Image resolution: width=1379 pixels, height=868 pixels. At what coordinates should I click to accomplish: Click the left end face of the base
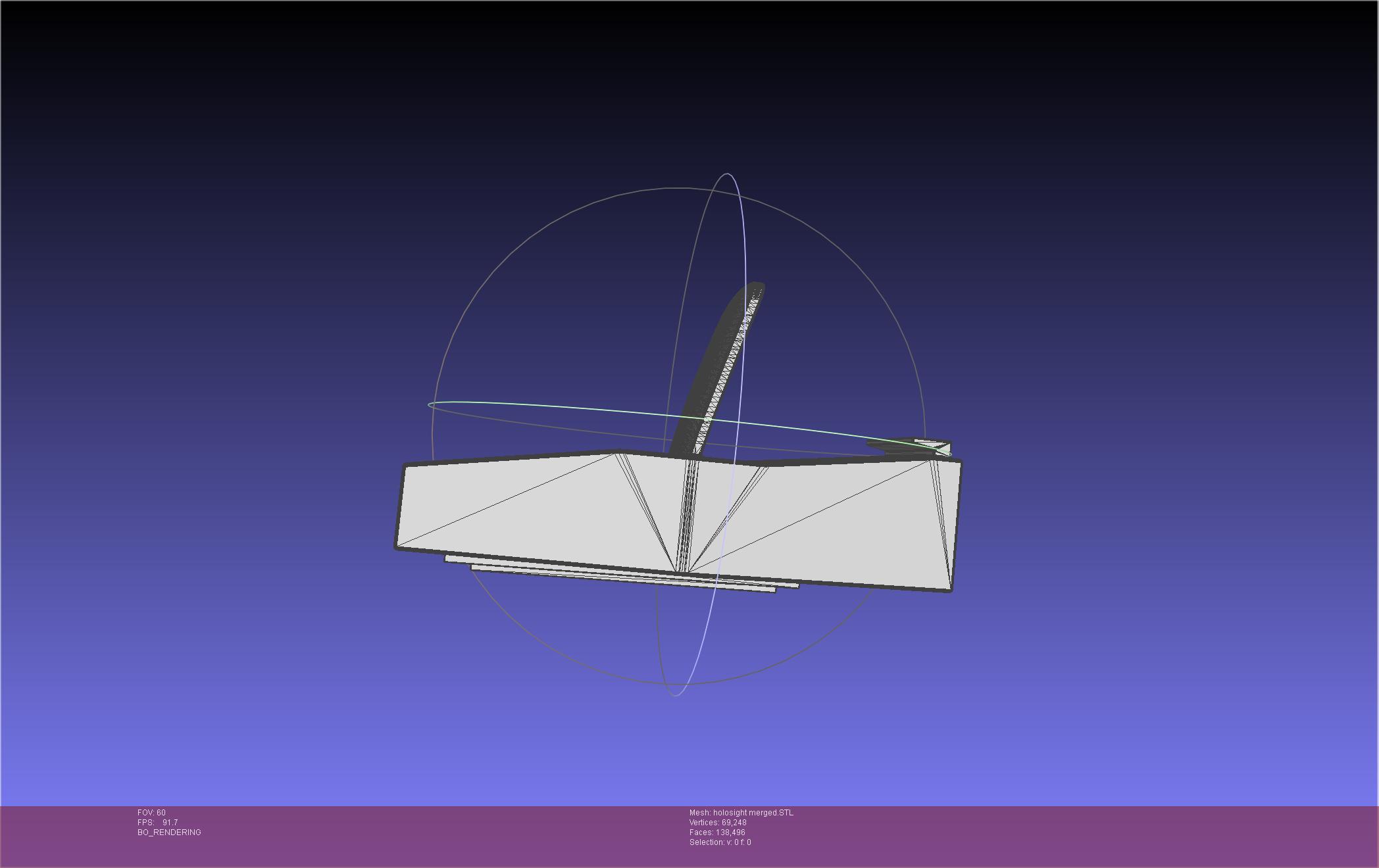point(401,506)
